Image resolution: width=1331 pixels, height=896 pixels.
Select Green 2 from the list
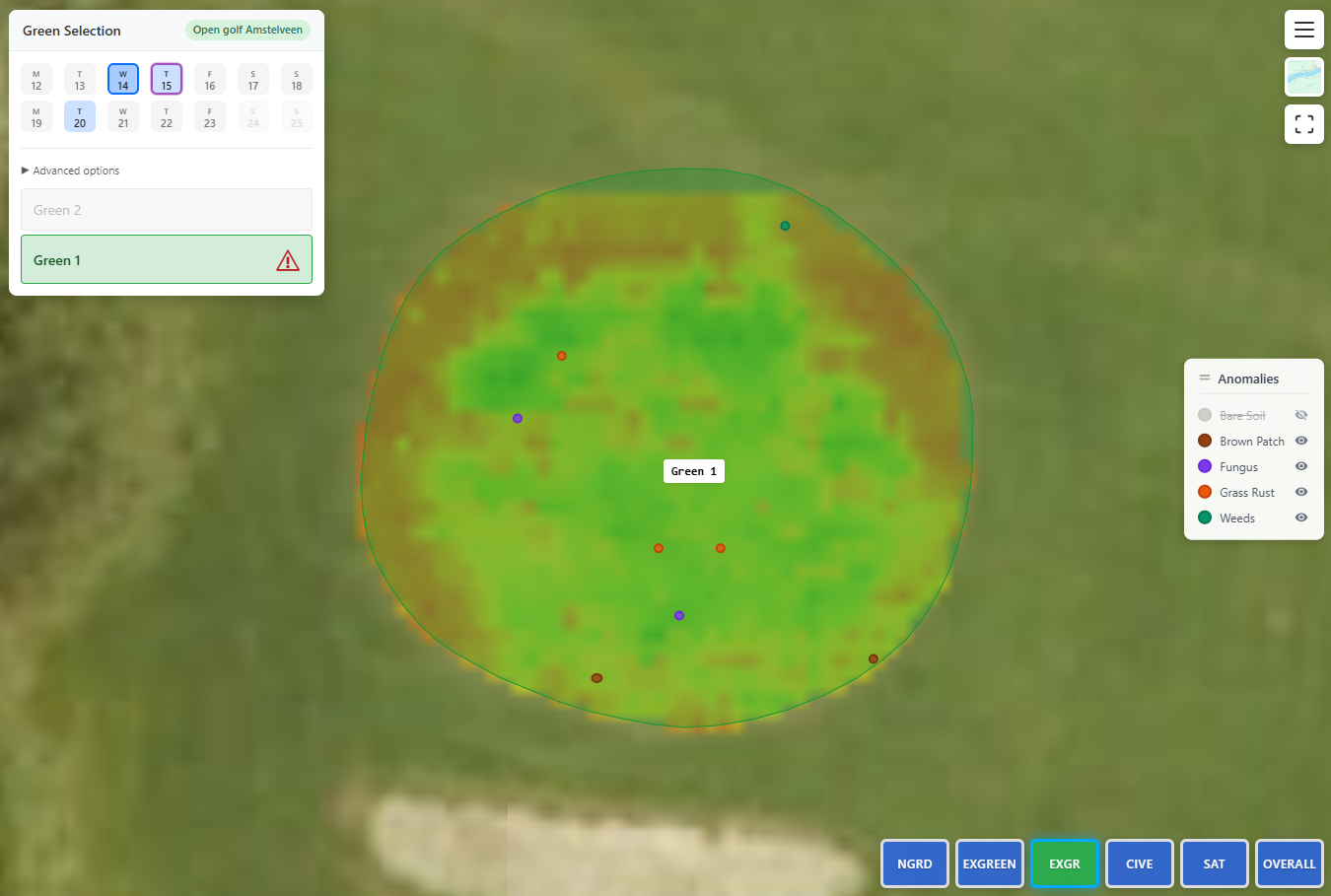166,209
